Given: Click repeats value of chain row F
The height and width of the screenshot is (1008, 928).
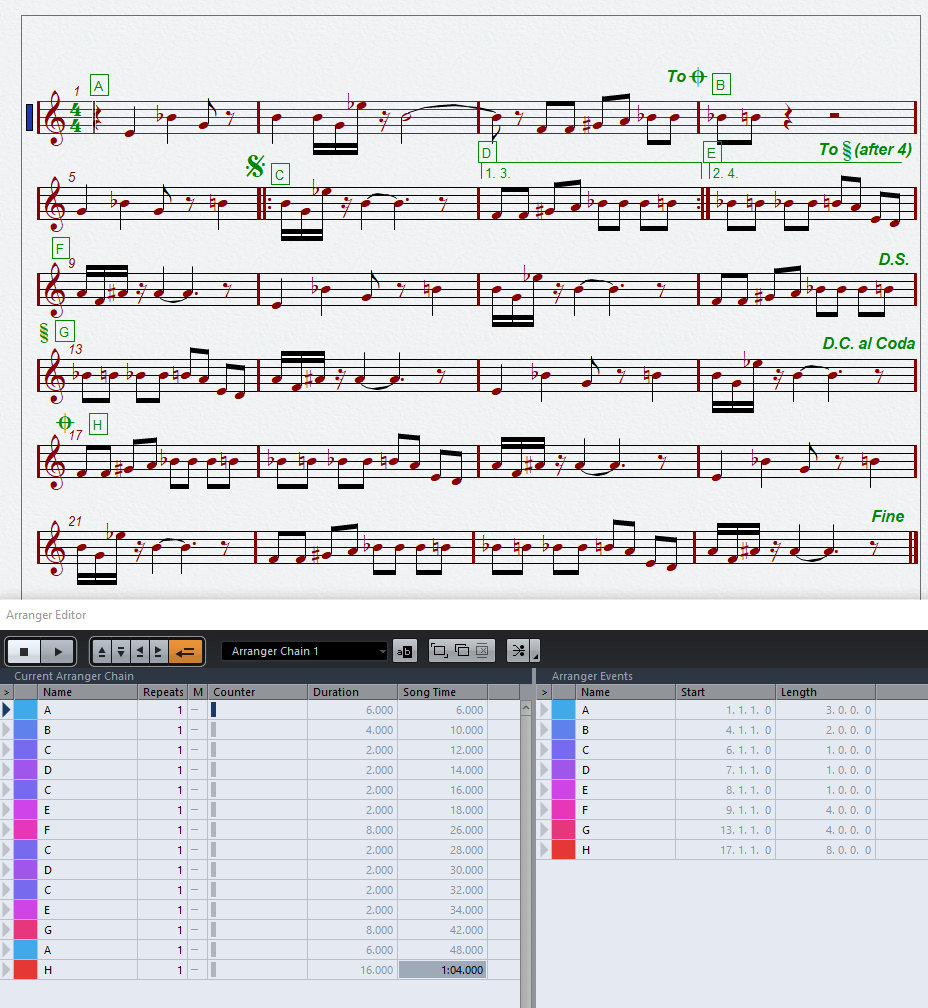Looking at the screenshot, I should pos(163,830).
